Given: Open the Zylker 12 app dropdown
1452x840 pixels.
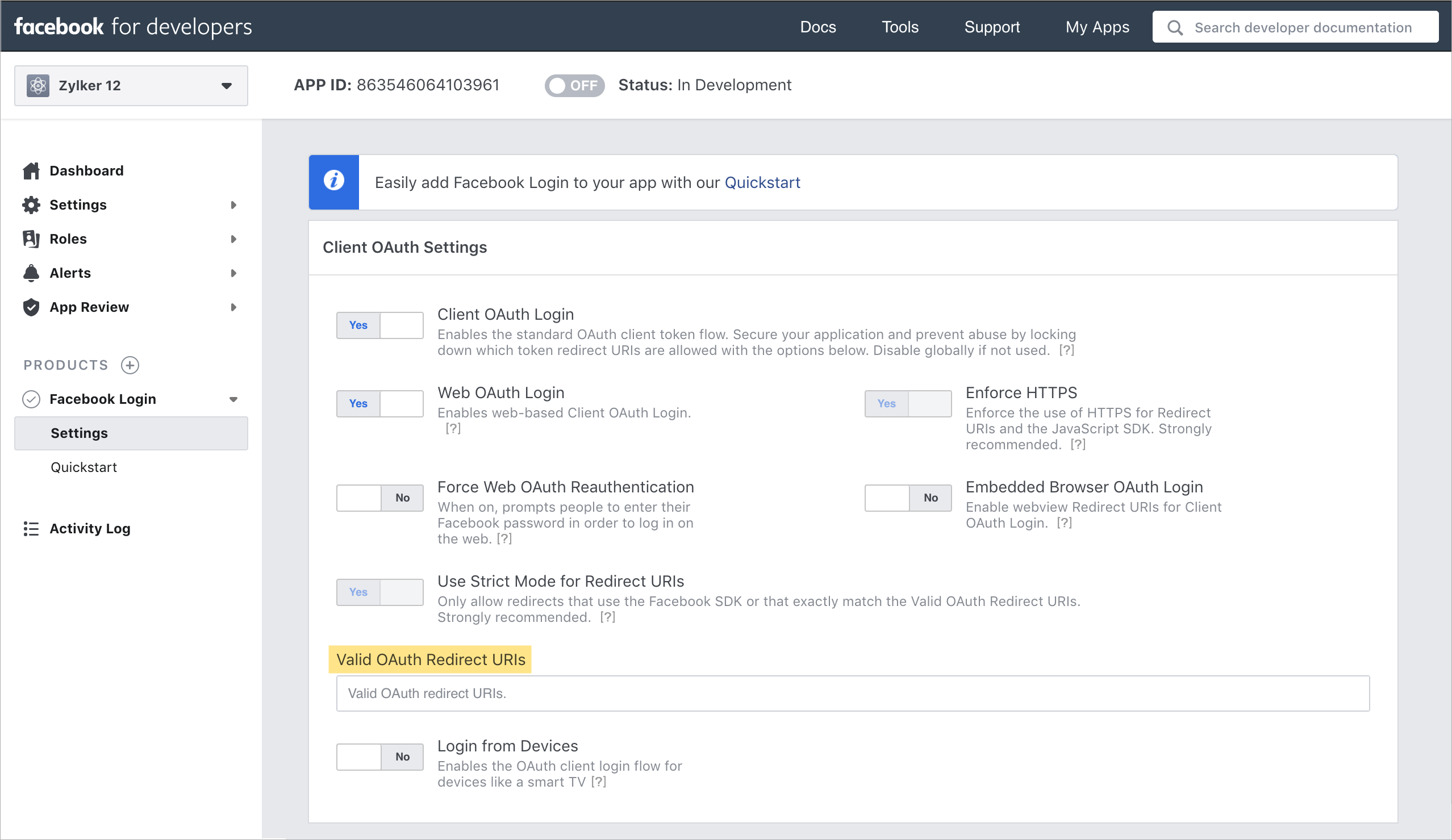Looking at the screenshot, I should tap(131, 85).
